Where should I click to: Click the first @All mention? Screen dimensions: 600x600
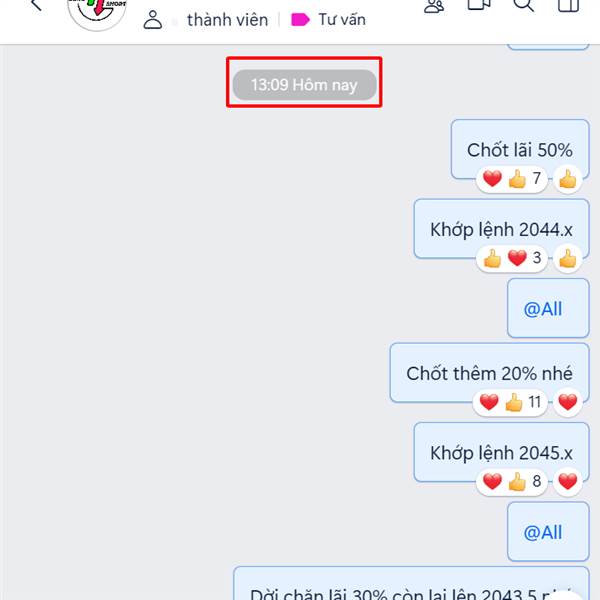coord(543,309)
